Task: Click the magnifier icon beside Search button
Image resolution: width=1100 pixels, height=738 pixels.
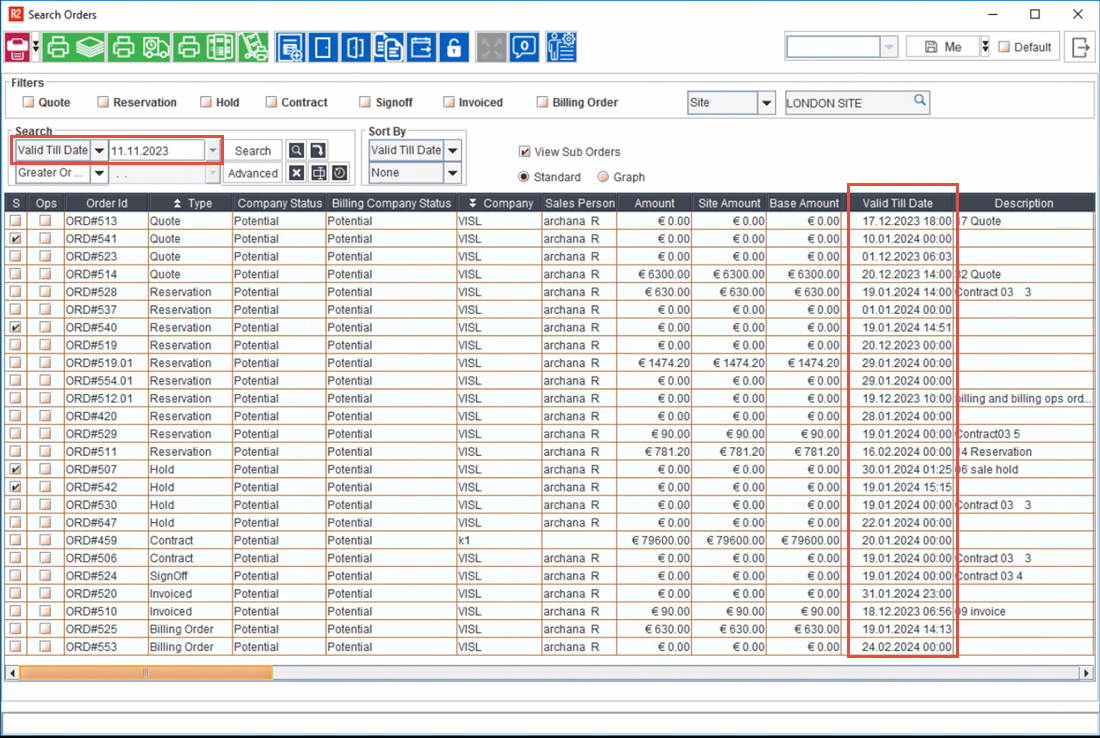Action: tap(296, 150)
